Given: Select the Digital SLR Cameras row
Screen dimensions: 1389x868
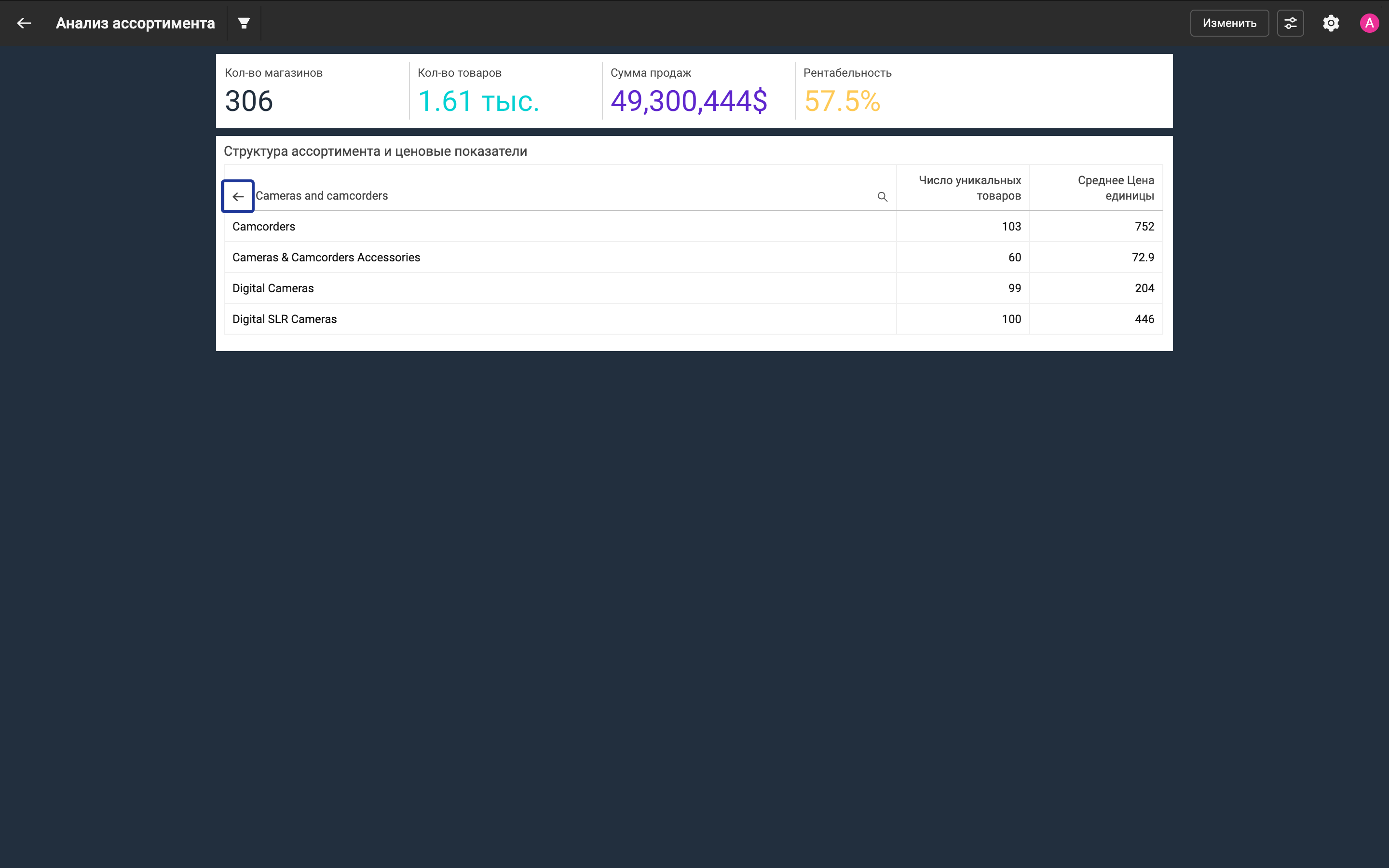Looking at the screenshot, I should coord(694,319).
